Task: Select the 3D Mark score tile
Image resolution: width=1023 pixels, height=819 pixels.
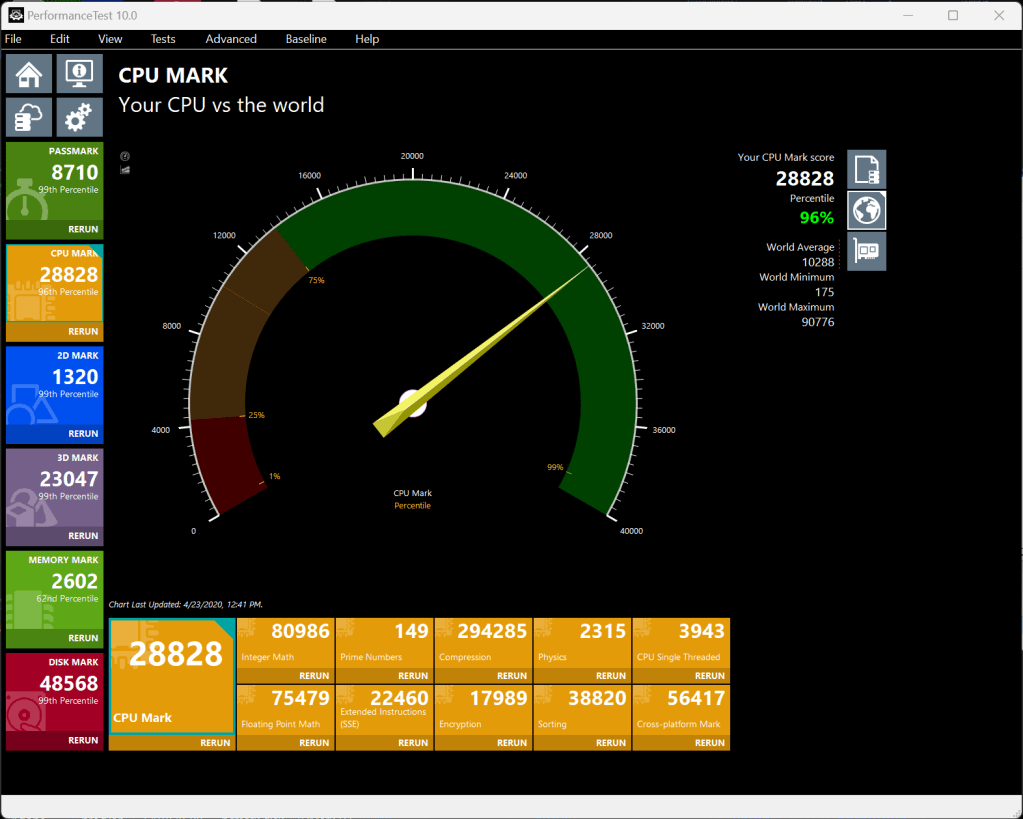Action: 54,487
